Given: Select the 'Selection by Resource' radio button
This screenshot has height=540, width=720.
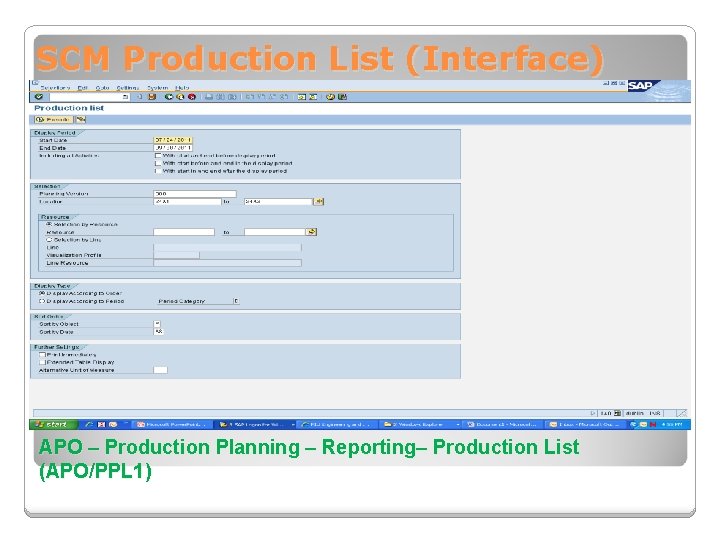Looking at the screenshot, I should tap(49, 225).
